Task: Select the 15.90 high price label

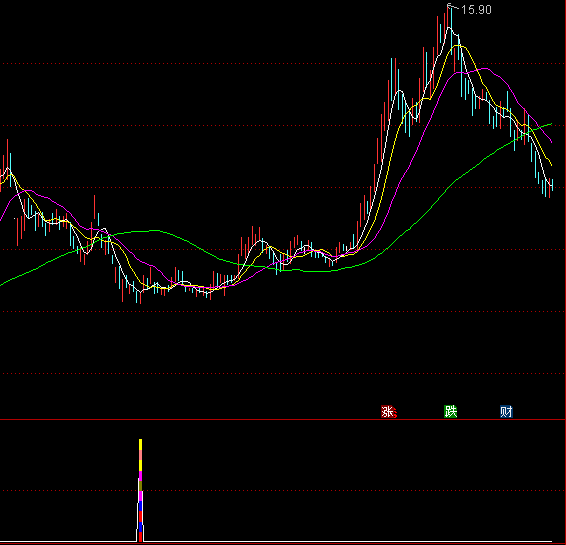Action: click(x=476, y=10)
